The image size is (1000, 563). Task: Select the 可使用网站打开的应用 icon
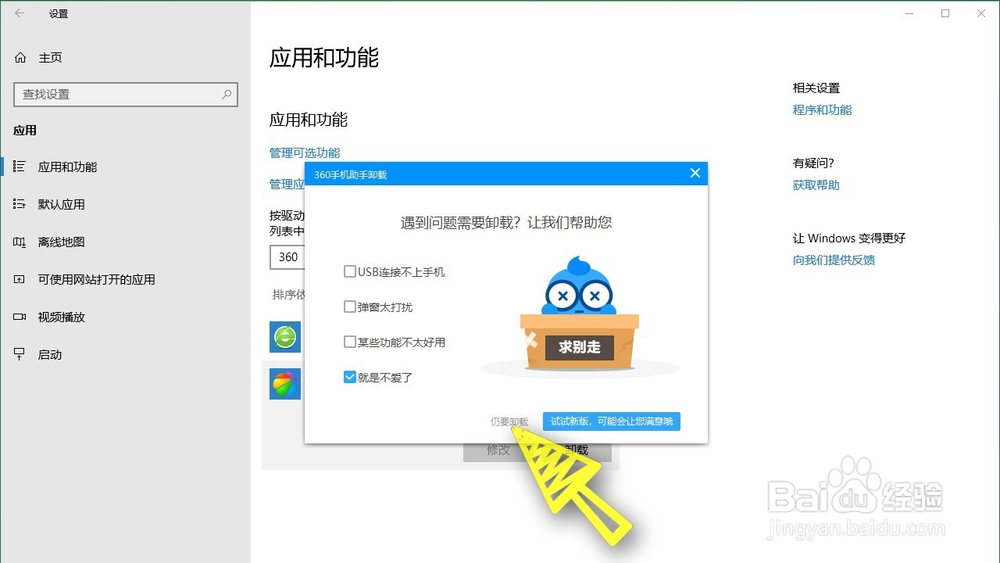click(x=19, y=279)
